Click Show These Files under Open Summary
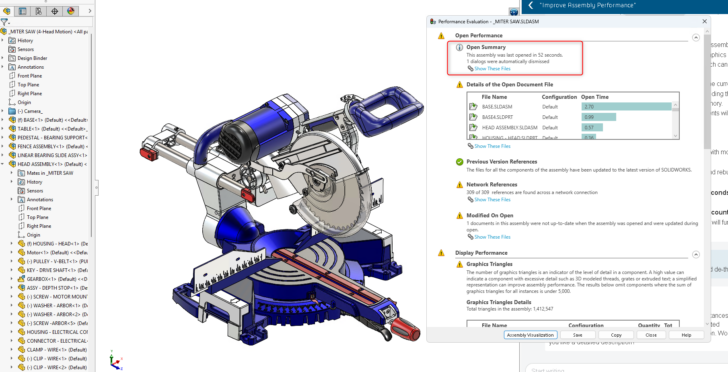728x372 pixels. (x=492, y=69)
